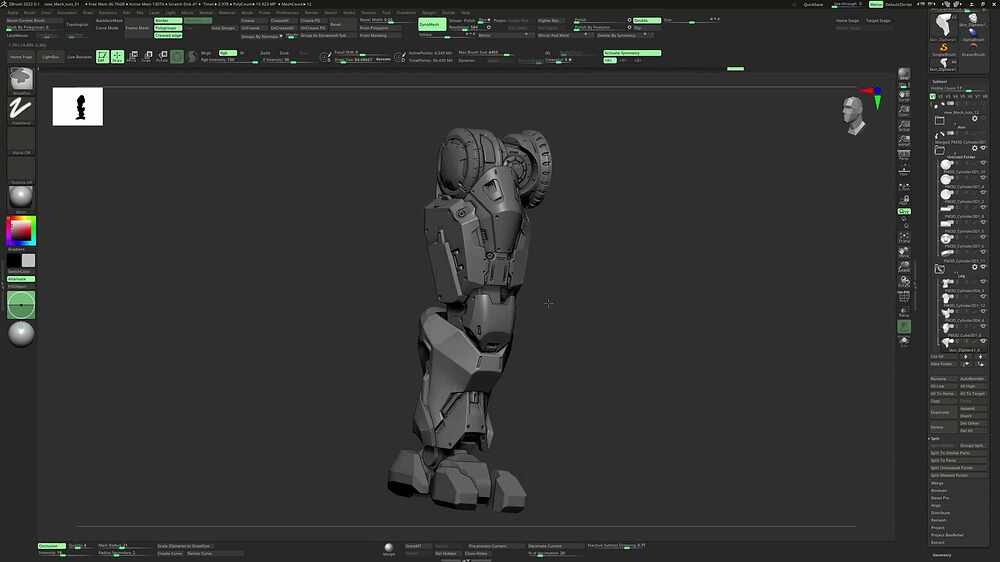Open the Alpha Off selector
Viewport: 1000px width, 562px height.
click(x=21, y=139)
